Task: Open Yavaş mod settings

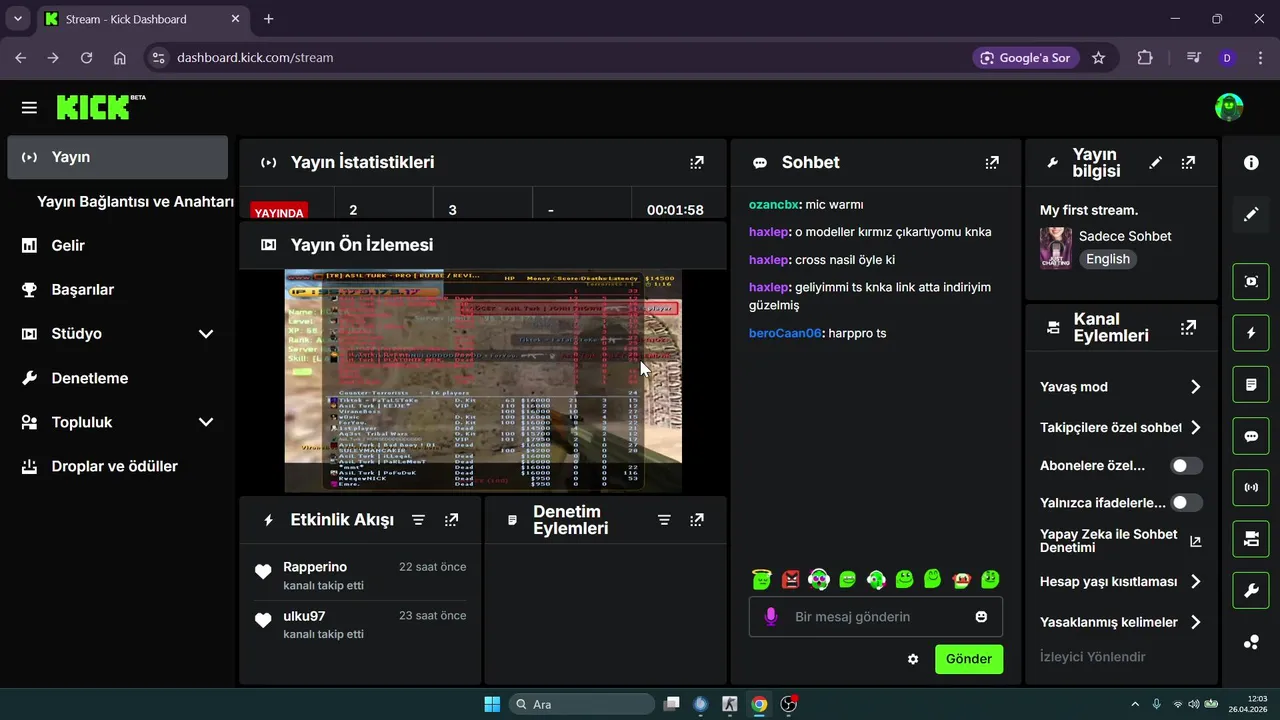Action: 1121,387
